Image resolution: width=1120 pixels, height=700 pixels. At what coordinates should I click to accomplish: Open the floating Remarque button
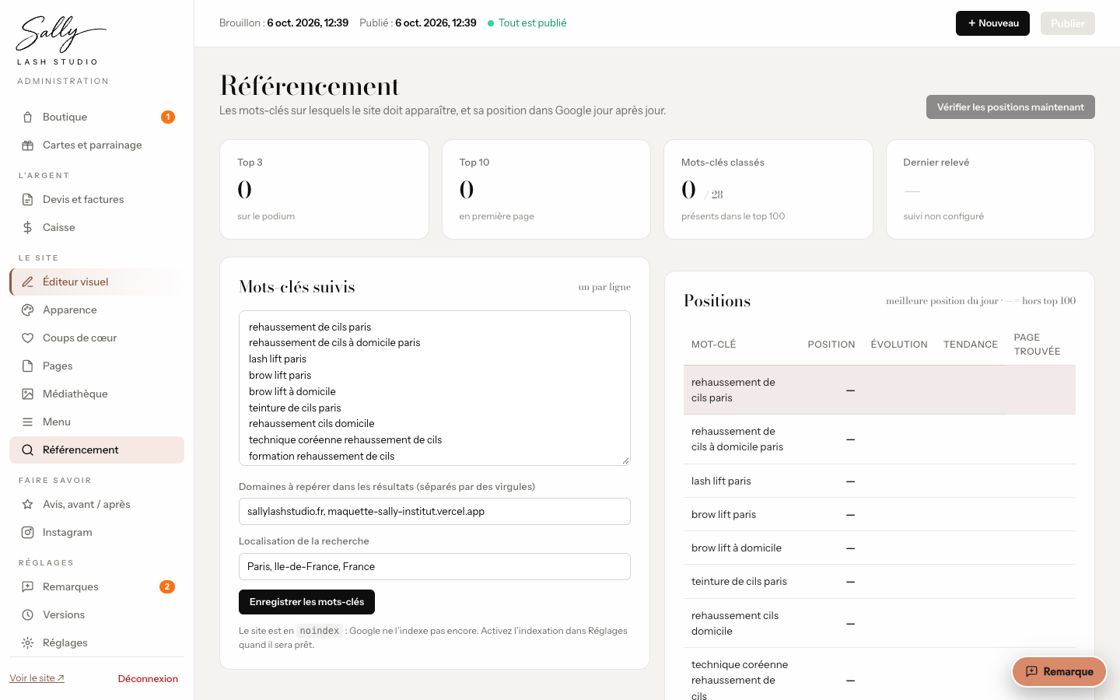click(1059, 671)
